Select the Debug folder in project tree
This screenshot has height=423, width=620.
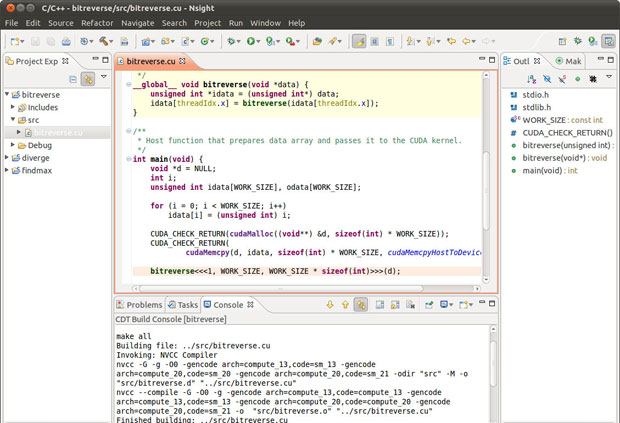pos(40,145)
